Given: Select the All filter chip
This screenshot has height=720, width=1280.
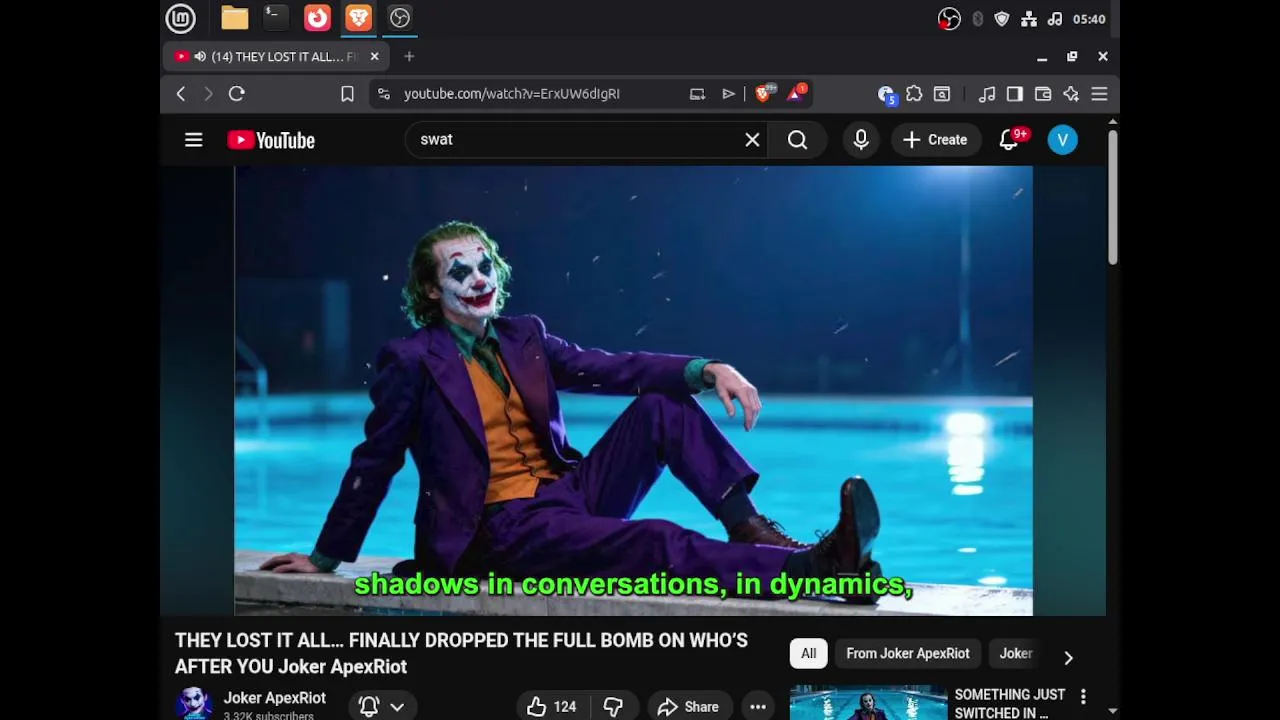Looking at the screenshot, I should (x=808, y=654).
